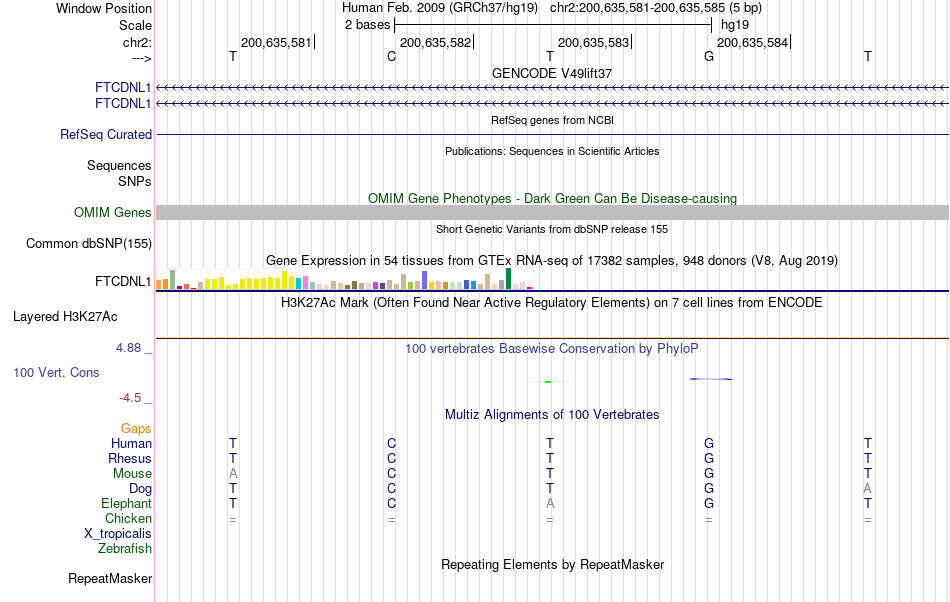The height and width of the screenshot is (602, 950).
Task: Click the SNPs track label
Action: [x=135, y=181]
